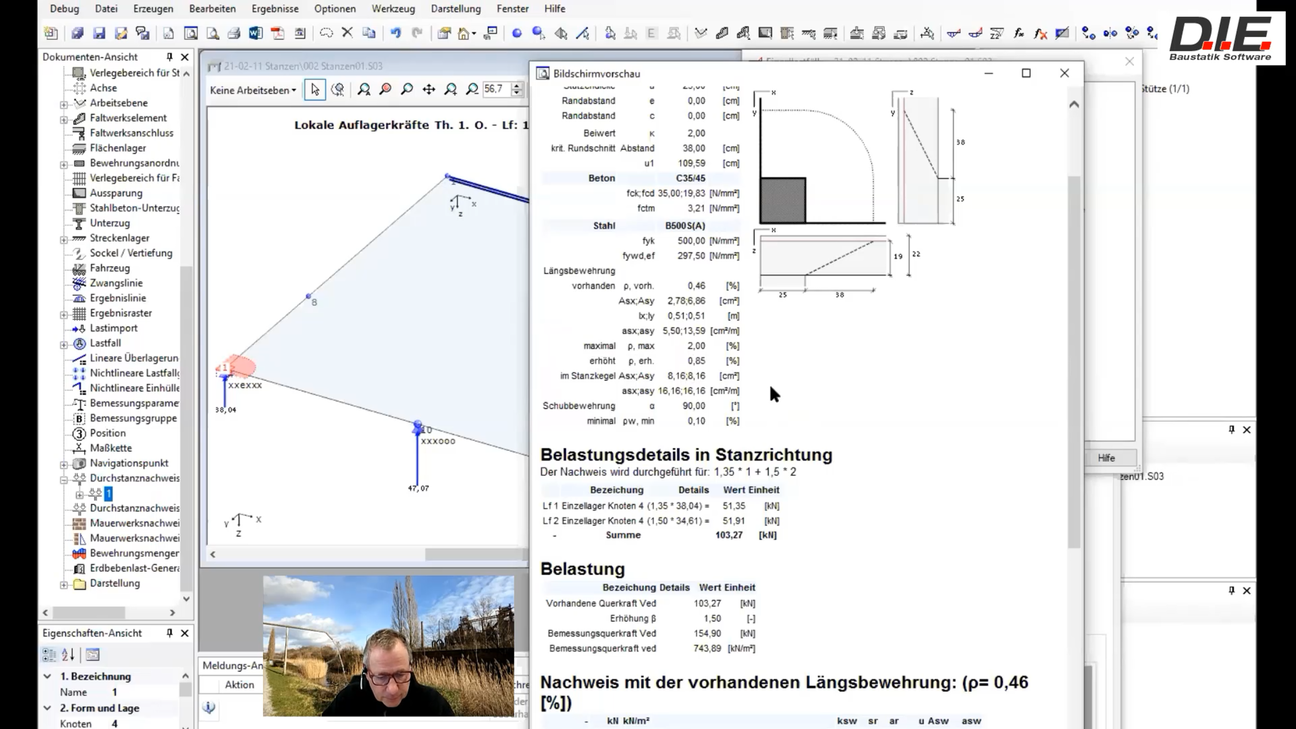This screenshot has height=729, width=1296.
Task: Click the zoom value field 56,7
Action: click(x=495, y=90)
